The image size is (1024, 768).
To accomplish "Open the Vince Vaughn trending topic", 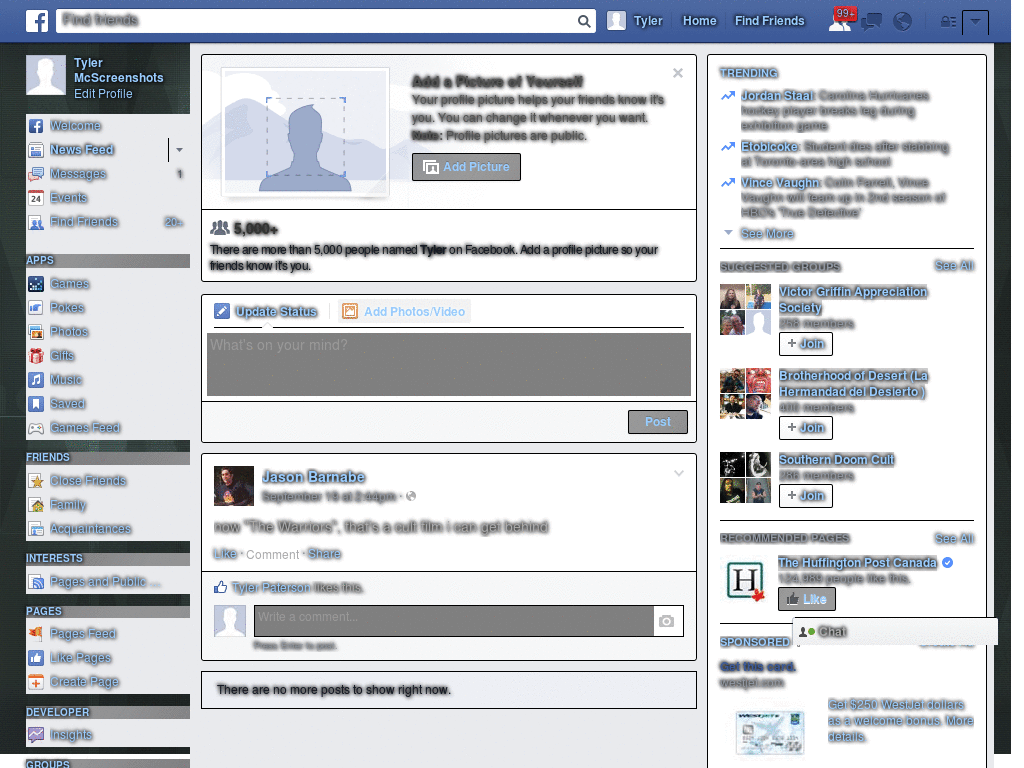I will [780, 182].
